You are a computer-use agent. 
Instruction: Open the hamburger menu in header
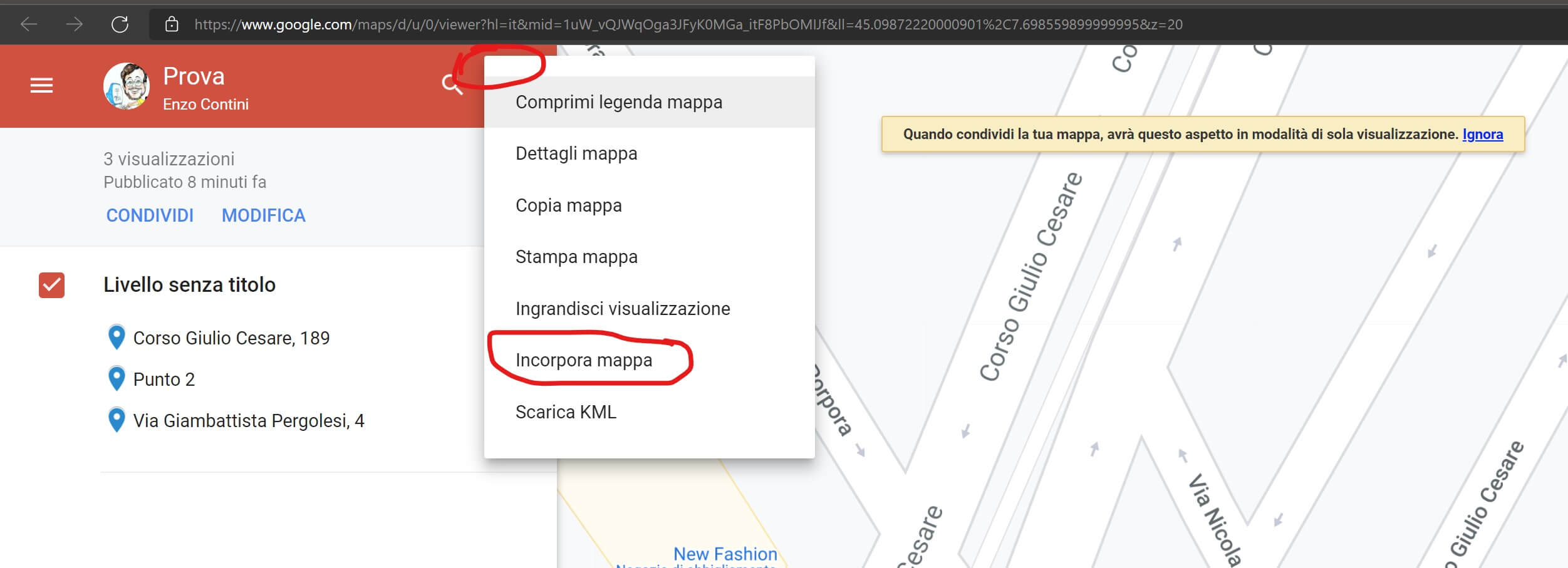[x=41, y=85]
